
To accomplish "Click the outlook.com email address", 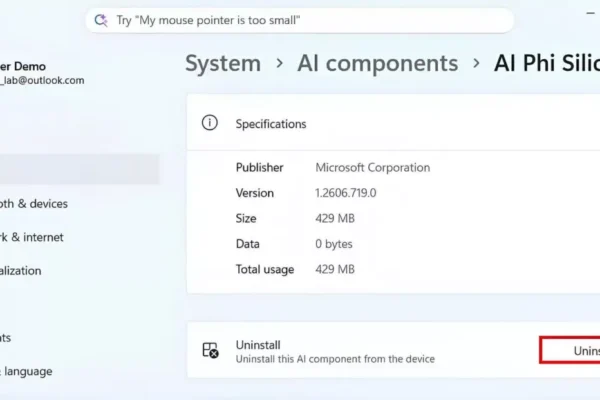I will [x=42, y=80].
